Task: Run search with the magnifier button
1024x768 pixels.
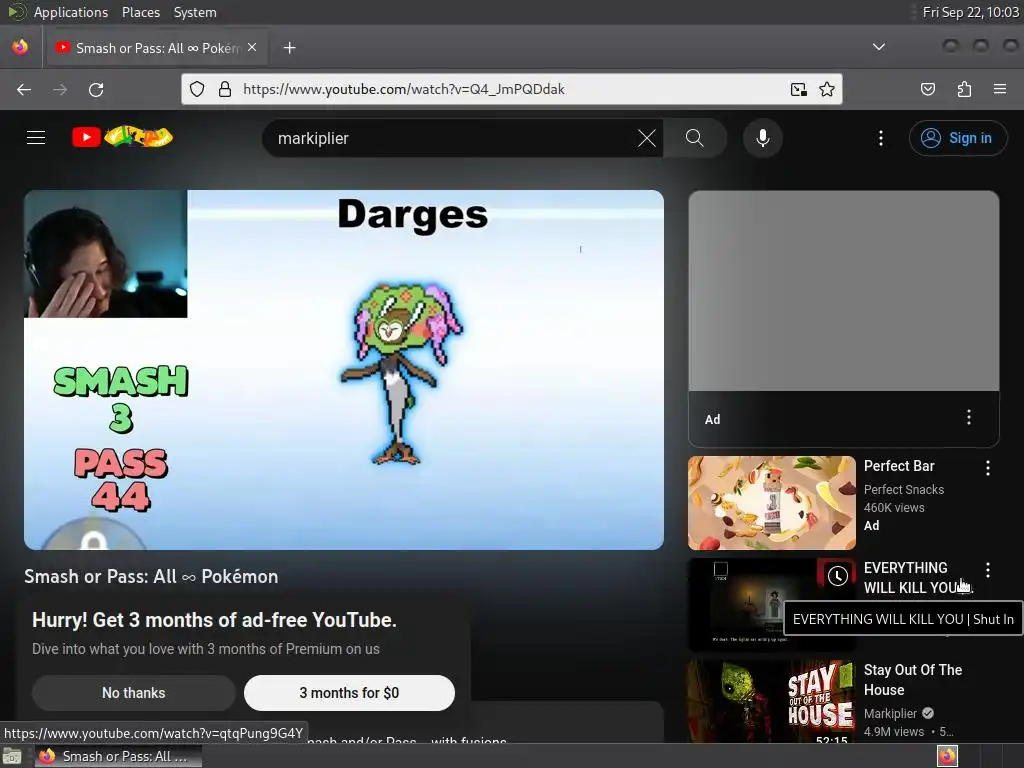Action: point(695,138)
